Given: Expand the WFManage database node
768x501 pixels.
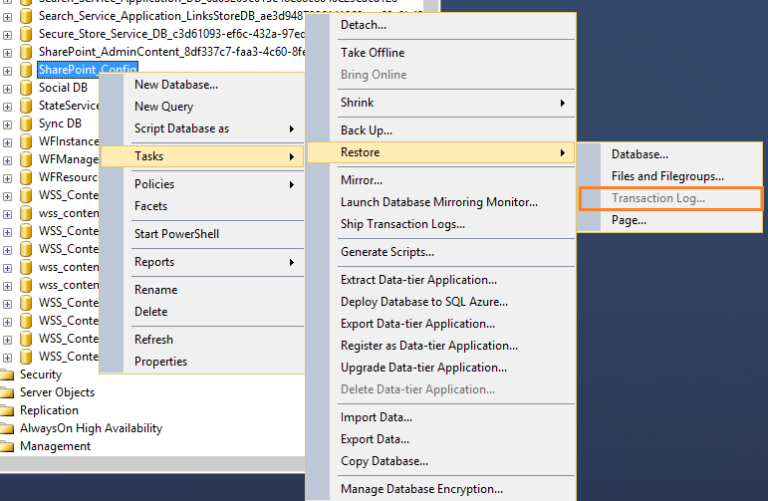Looking at the screenshot, I should 7,161.
